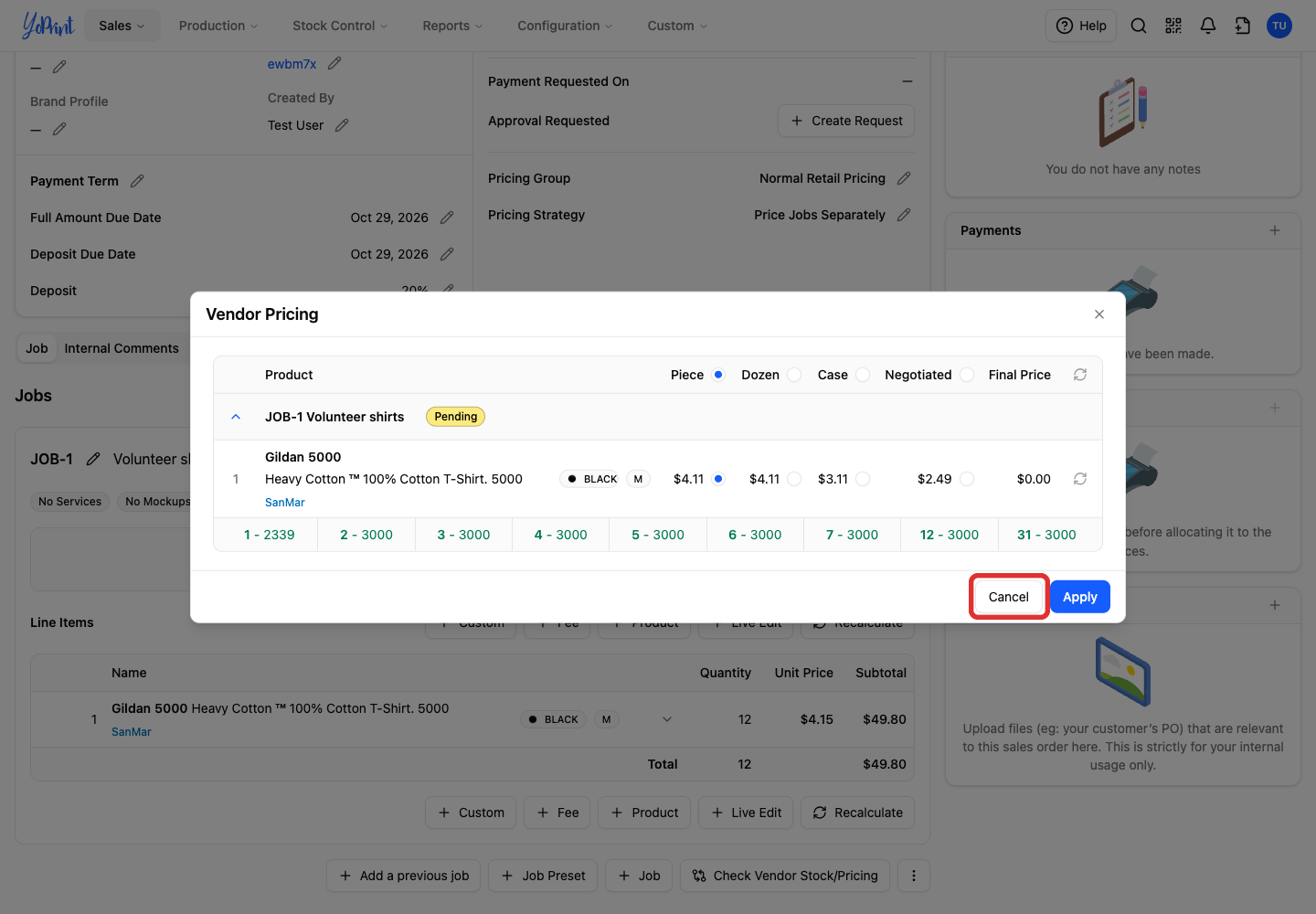Select warehouse stock cell 1 - 2339
The image size is (1316, 914).
click(269, 535)
